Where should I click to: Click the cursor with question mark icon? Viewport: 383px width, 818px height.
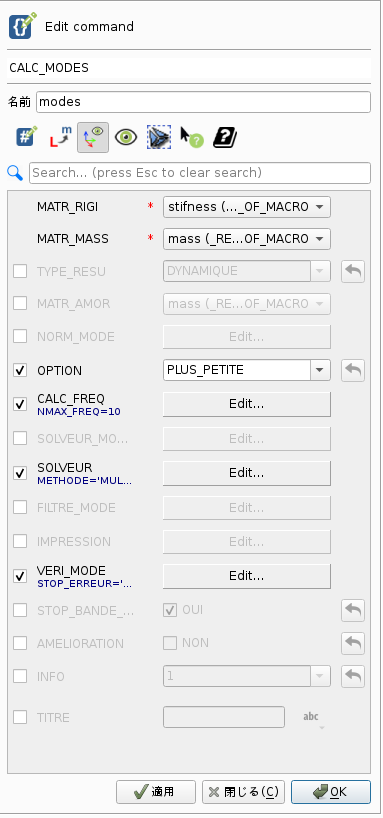coord(192,137)
